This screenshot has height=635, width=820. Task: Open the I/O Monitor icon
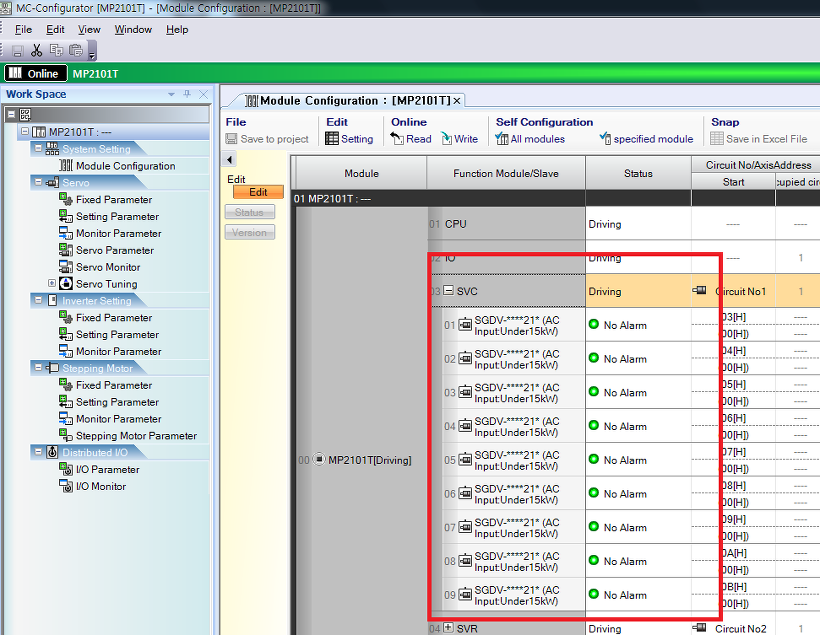[66, 486]
